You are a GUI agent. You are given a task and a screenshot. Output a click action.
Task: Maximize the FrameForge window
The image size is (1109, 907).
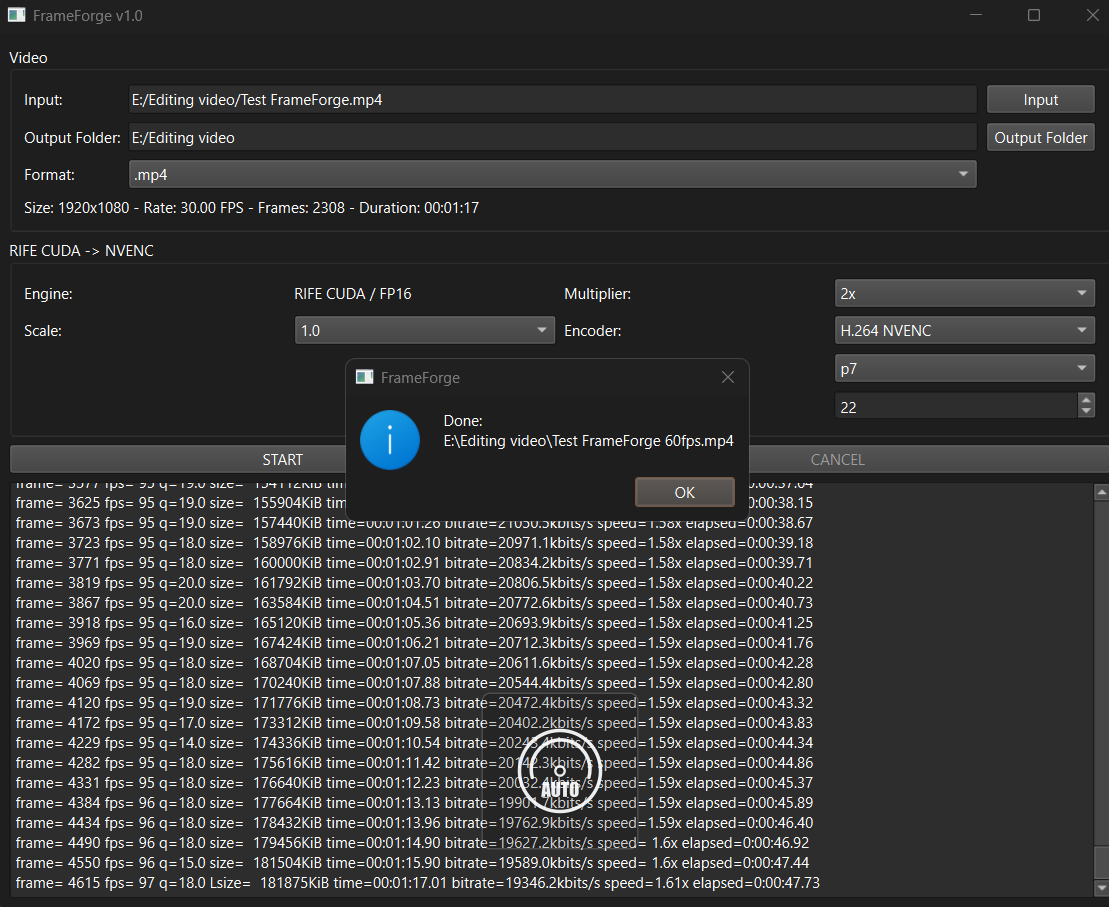pyautogui.click(x=1034, y=15)
